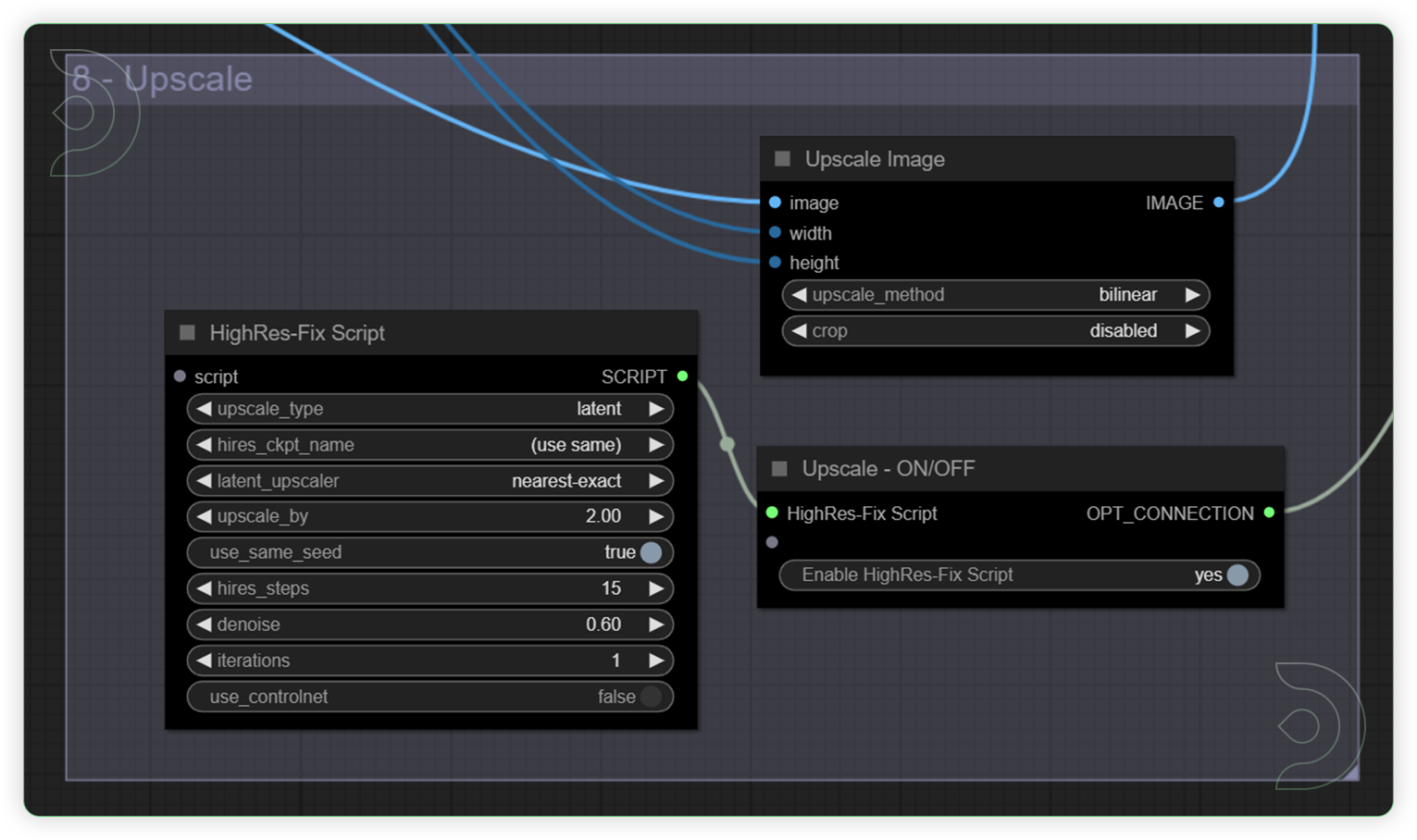This screenshot has height=840, width=1417.
Task: Select the Upscale Image node title bar
Action: (997, 159)
